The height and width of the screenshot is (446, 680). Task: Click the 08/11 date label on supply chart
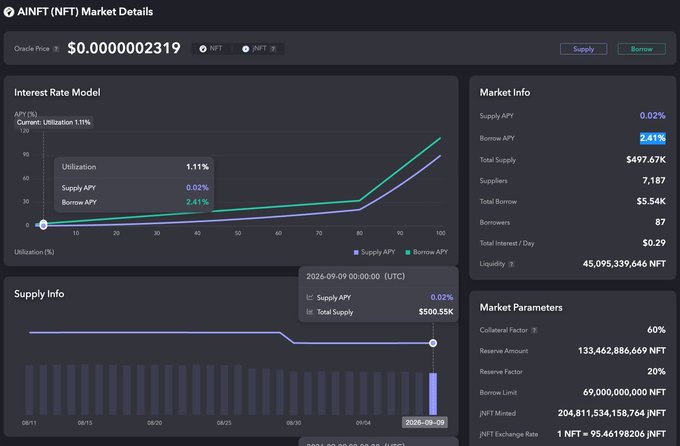[29, 423]
